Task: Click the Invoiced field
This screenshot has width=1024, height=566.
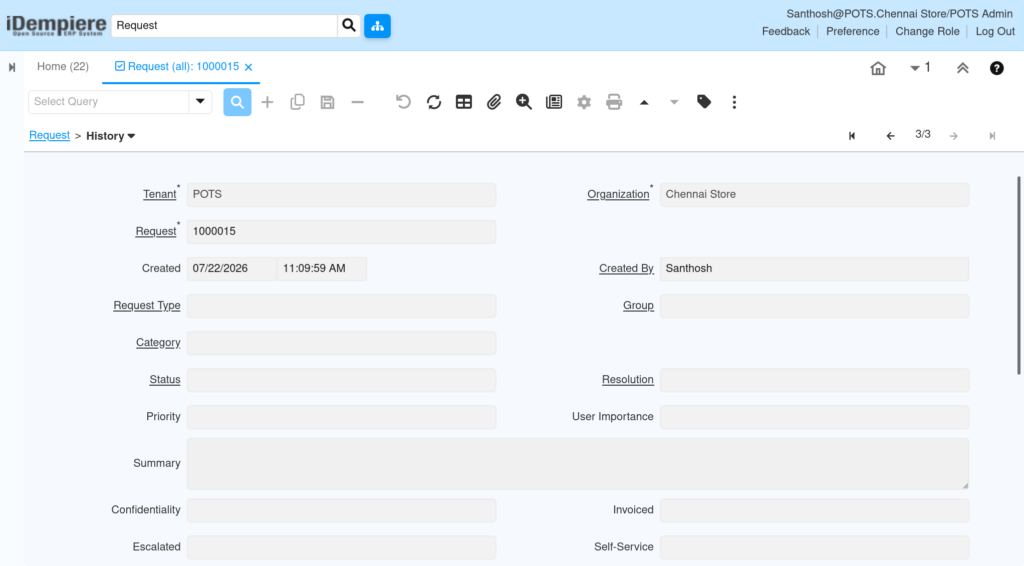Action: [814, 511]
